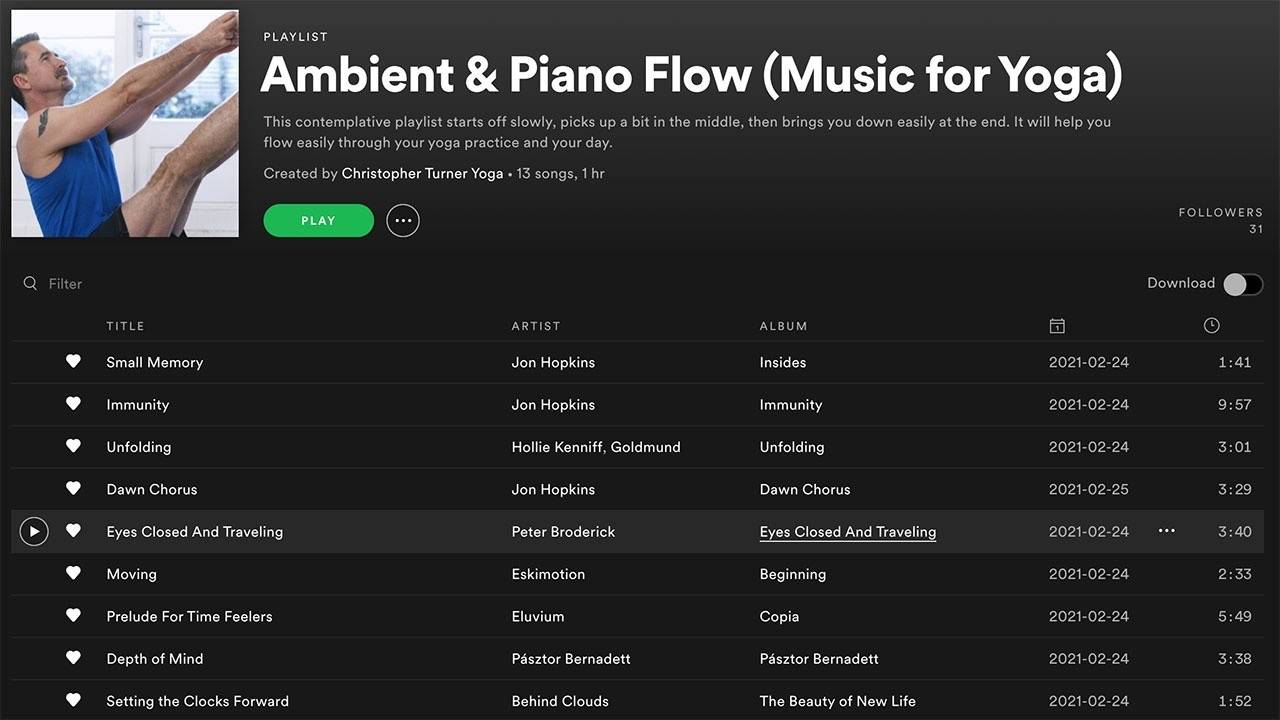Open the playlist options ellipsis menu
Screen dimensions: 1280x720
click(x=403, y=220)
